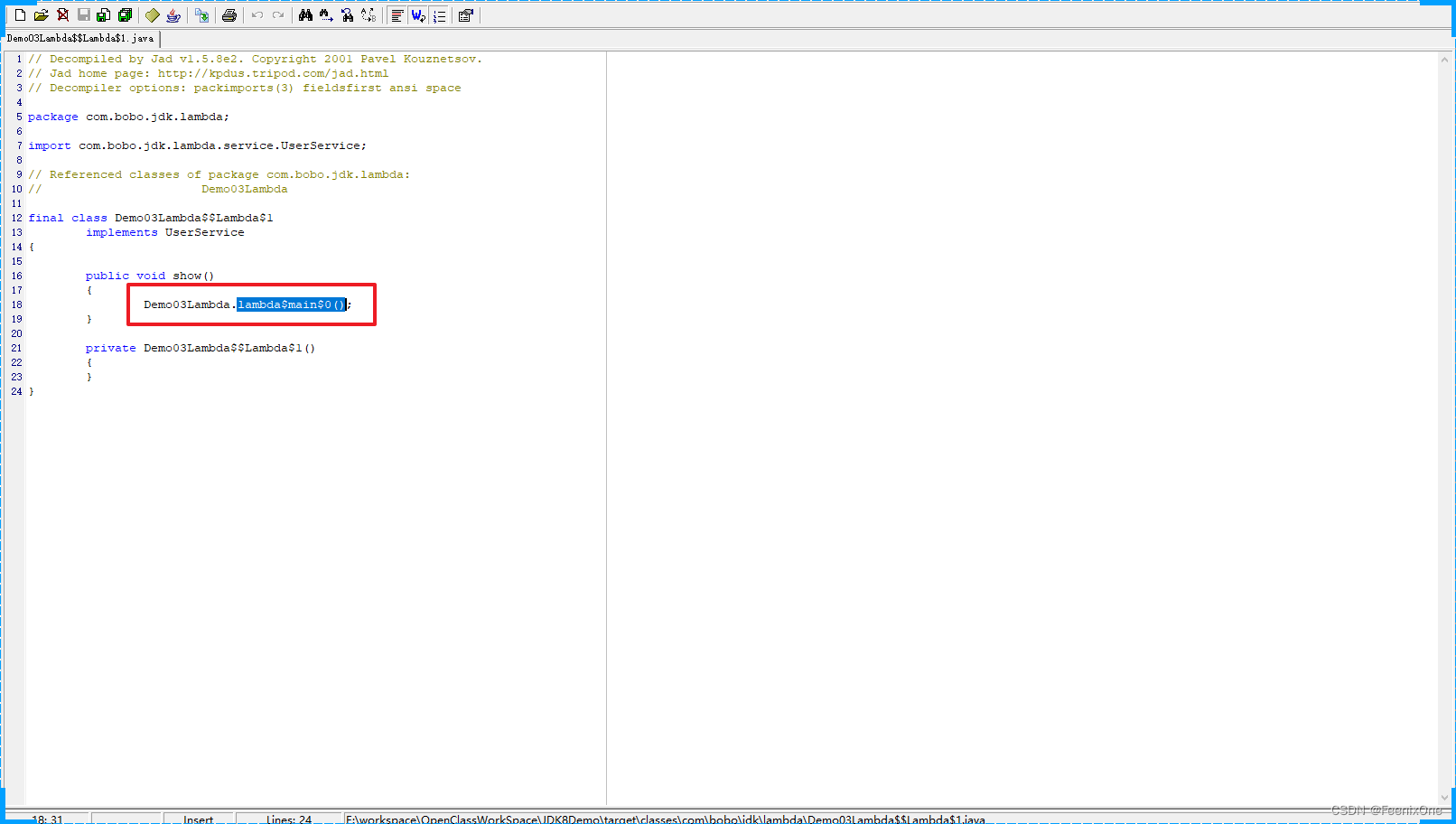1456x824 pixels.
Task: Toggle the text alignment lines button
Action: pos(397,15)
